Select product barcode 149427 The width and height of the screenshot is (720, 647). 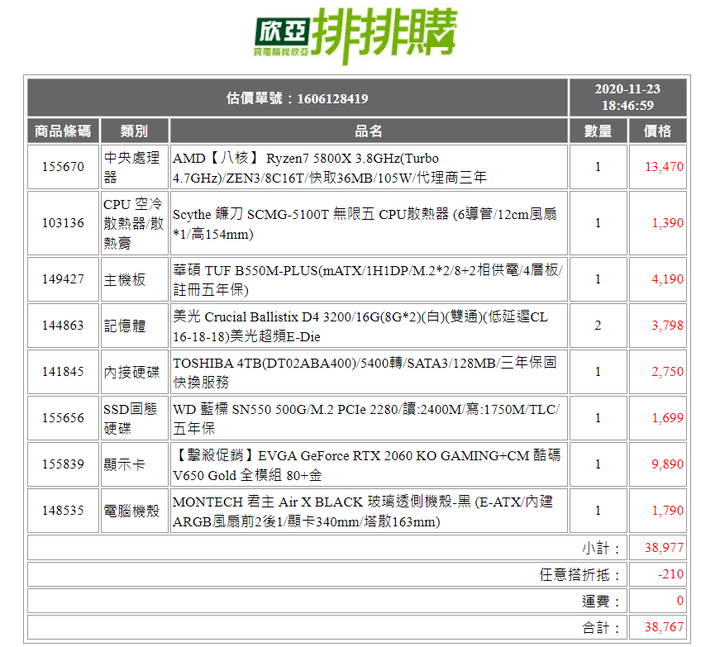click(x=63, y=279)
